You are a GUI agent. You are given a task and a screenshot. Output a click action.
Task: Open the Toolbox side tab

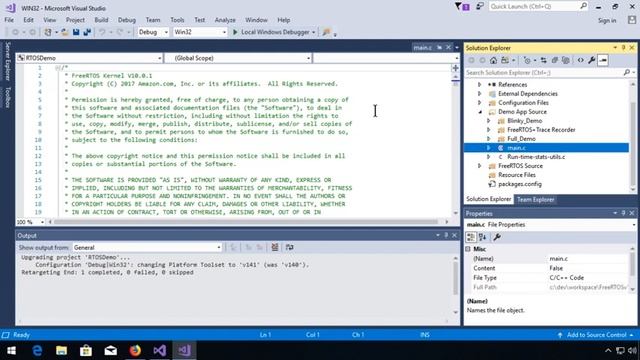(7, 98)
